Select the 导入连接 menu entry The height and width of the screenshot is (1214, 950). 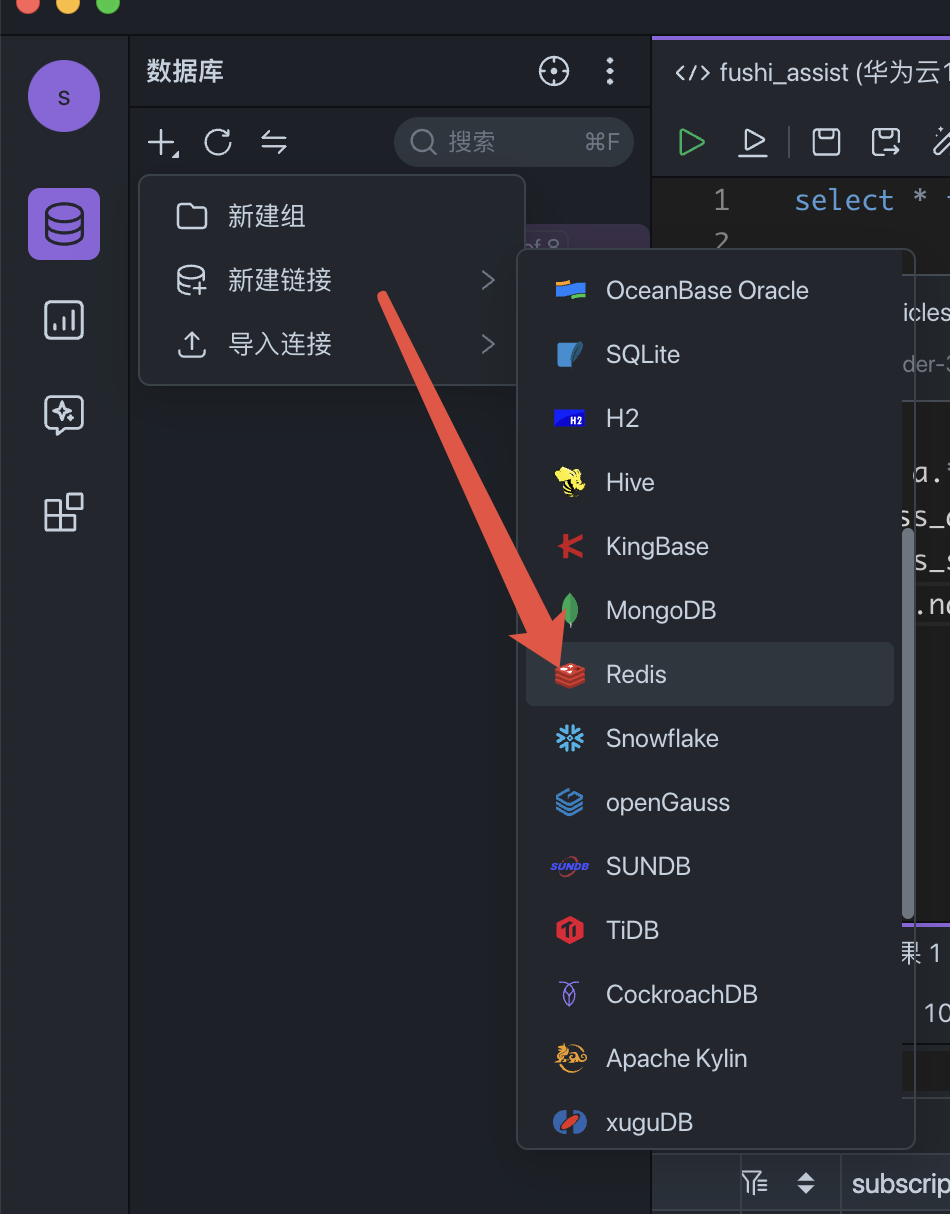[332, 344]
